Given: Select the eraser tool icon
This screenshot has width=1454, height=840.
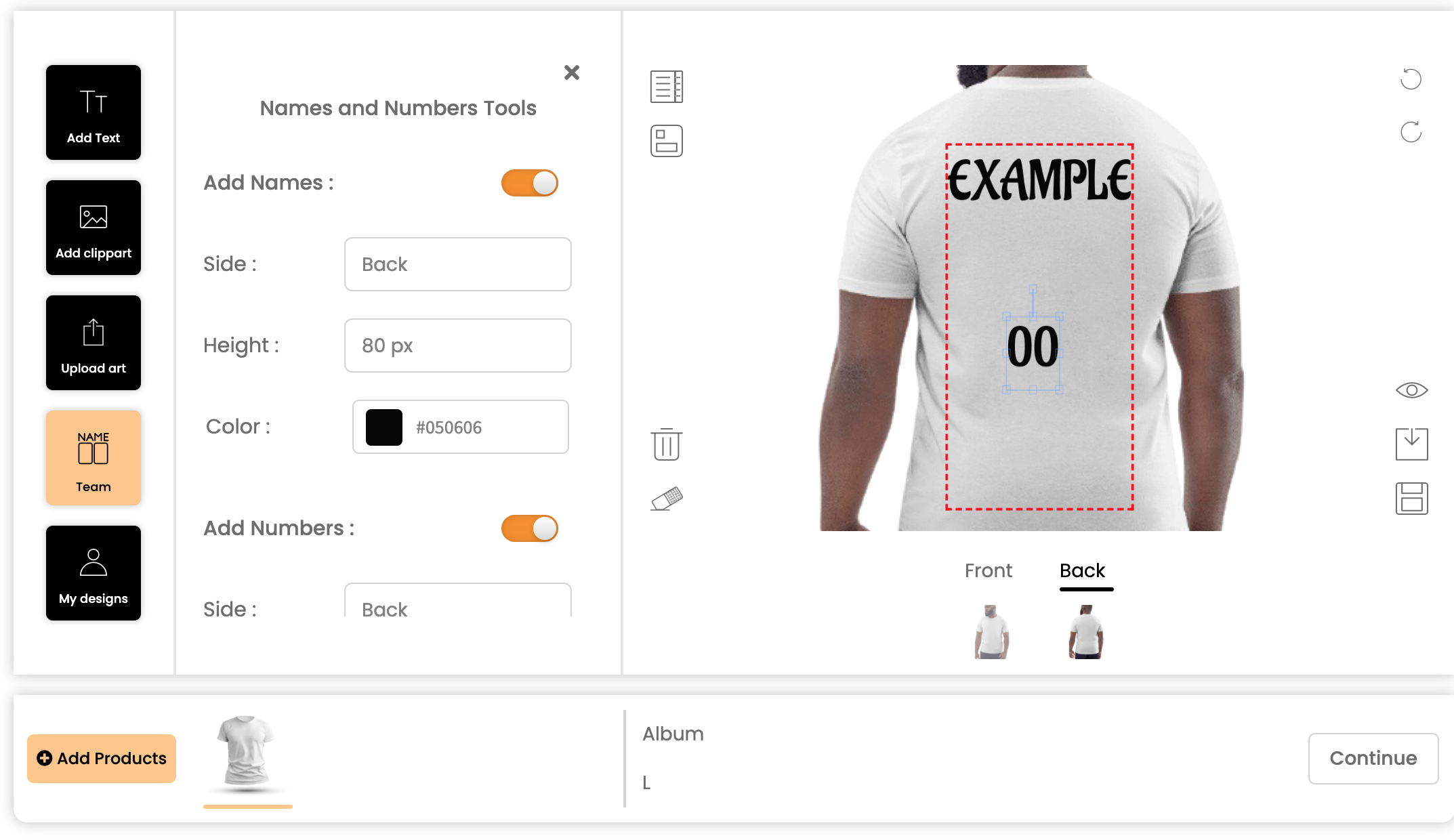Looking at the screenshot, I should pos(667,499).
